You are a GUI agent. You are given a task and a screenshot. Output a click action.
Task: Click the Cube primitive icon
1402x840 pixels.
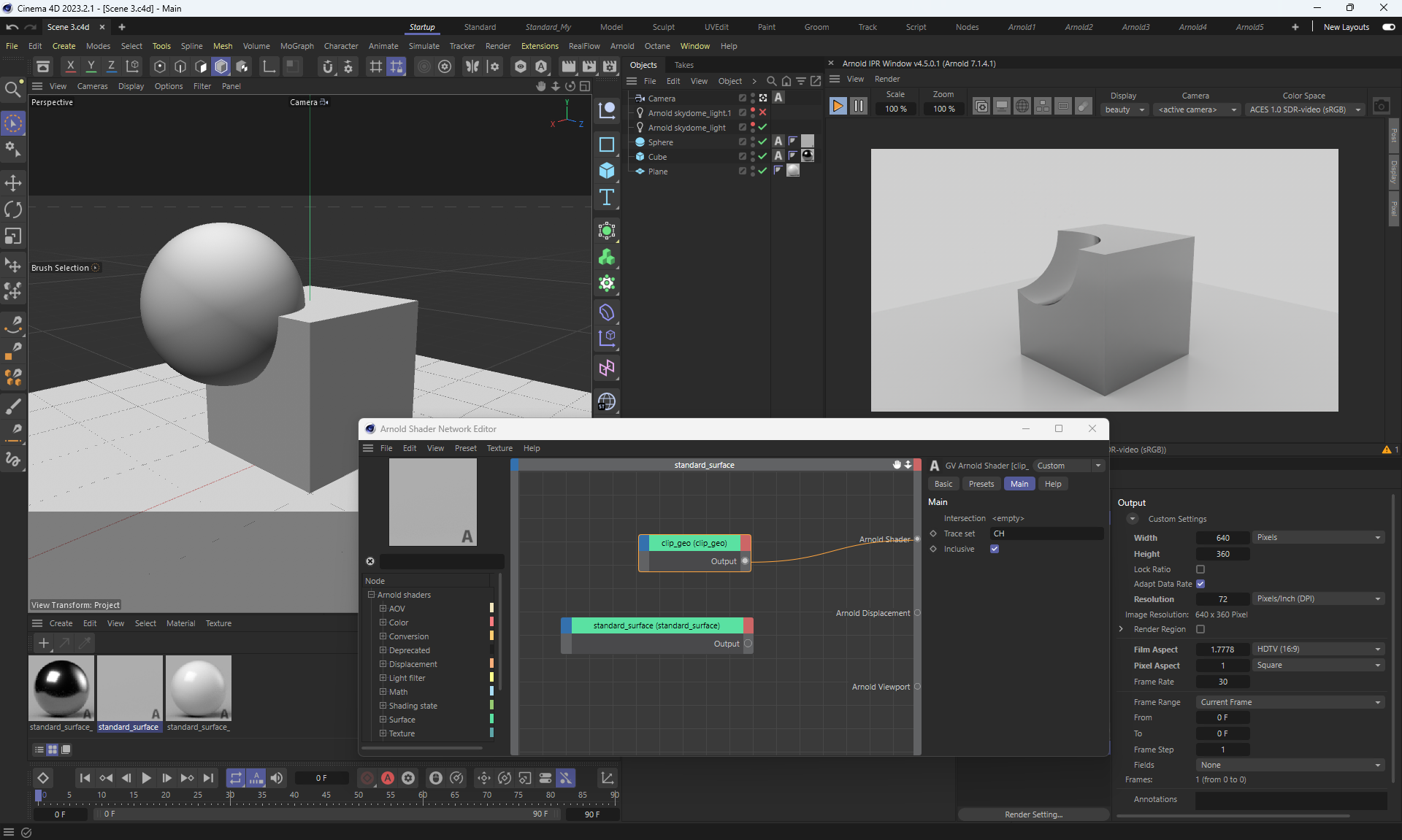pyautogui.click(x=606, y=171)
